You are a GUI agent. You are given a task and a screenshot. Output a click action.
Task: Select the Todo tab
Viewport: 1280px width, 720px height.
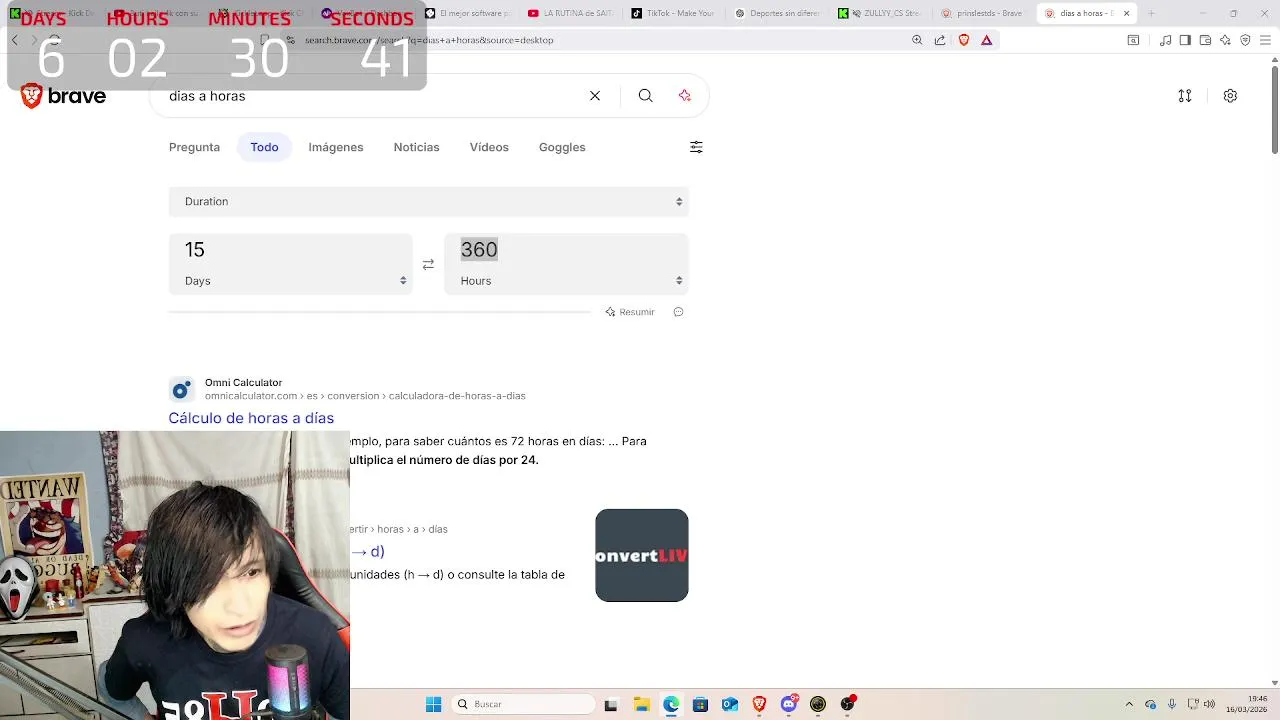click(264, 147)
